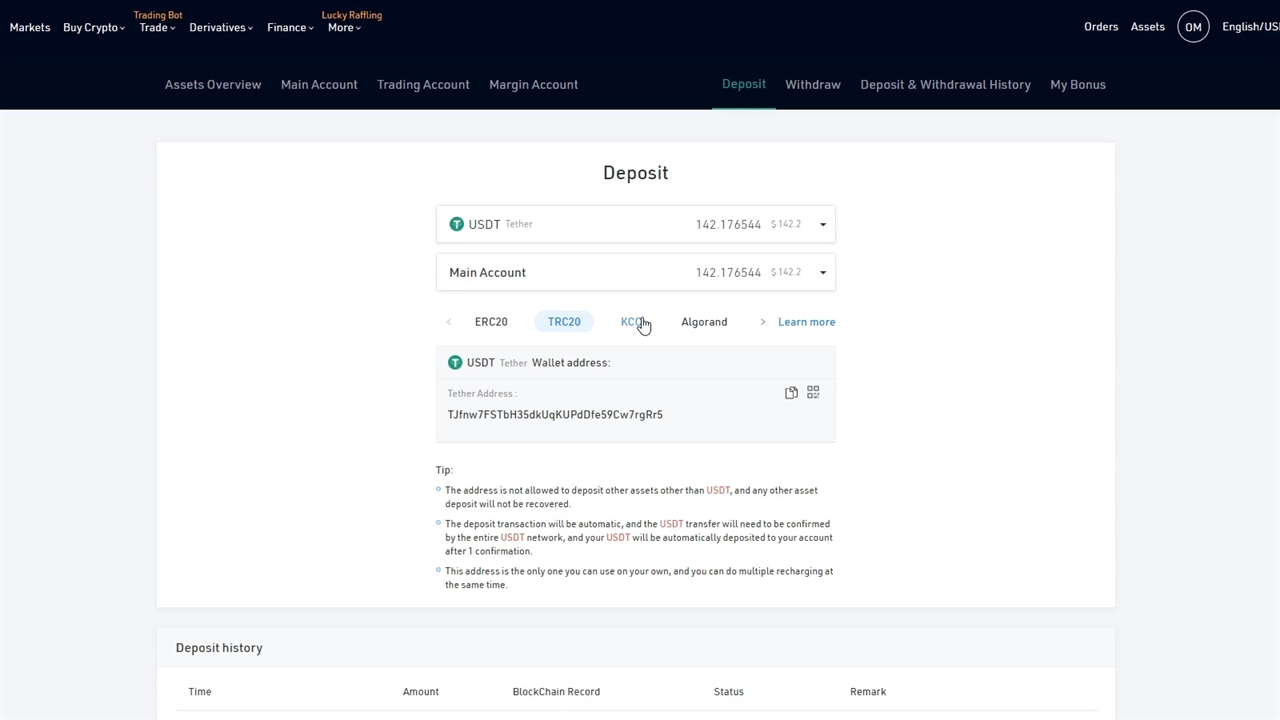Screen dimensions: 1280x720
Task: Expand the Derivatives menu
Action: 220,28
